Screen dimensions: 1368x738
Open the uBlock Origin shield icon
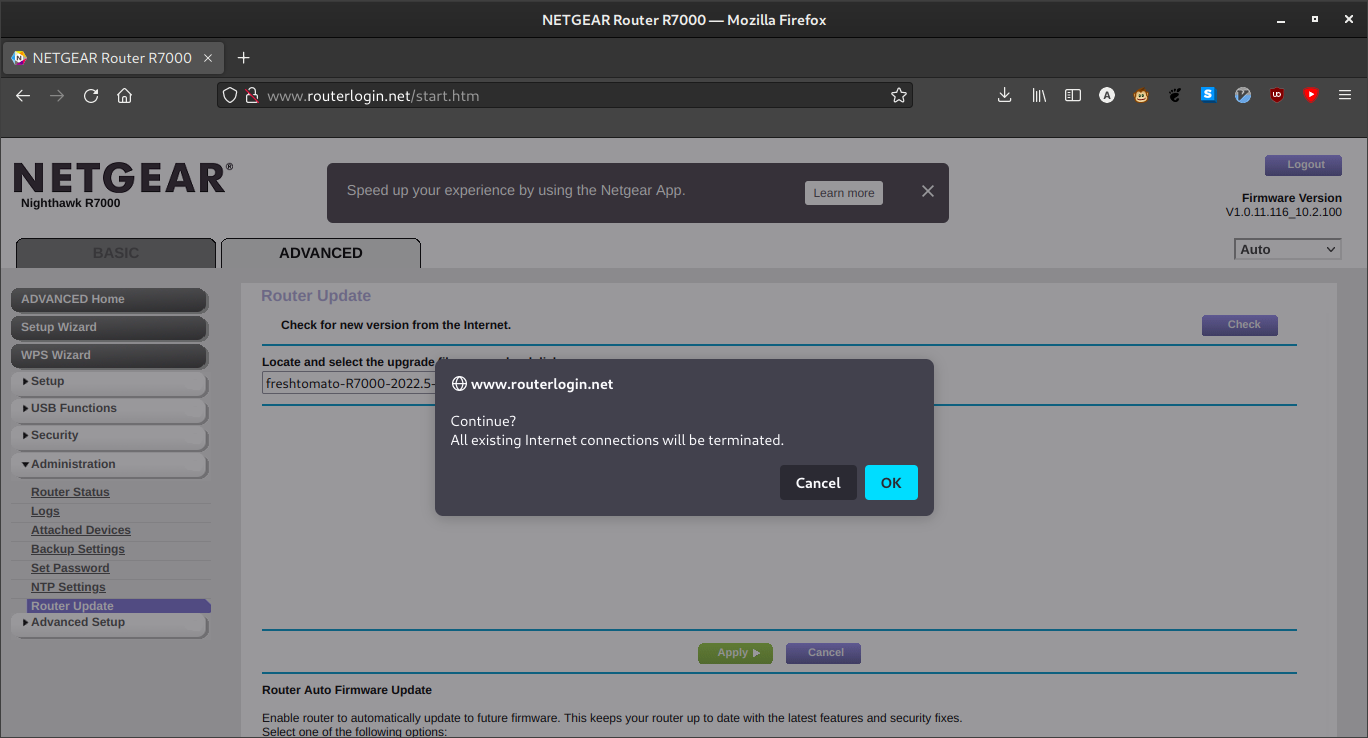point(1277,95)
